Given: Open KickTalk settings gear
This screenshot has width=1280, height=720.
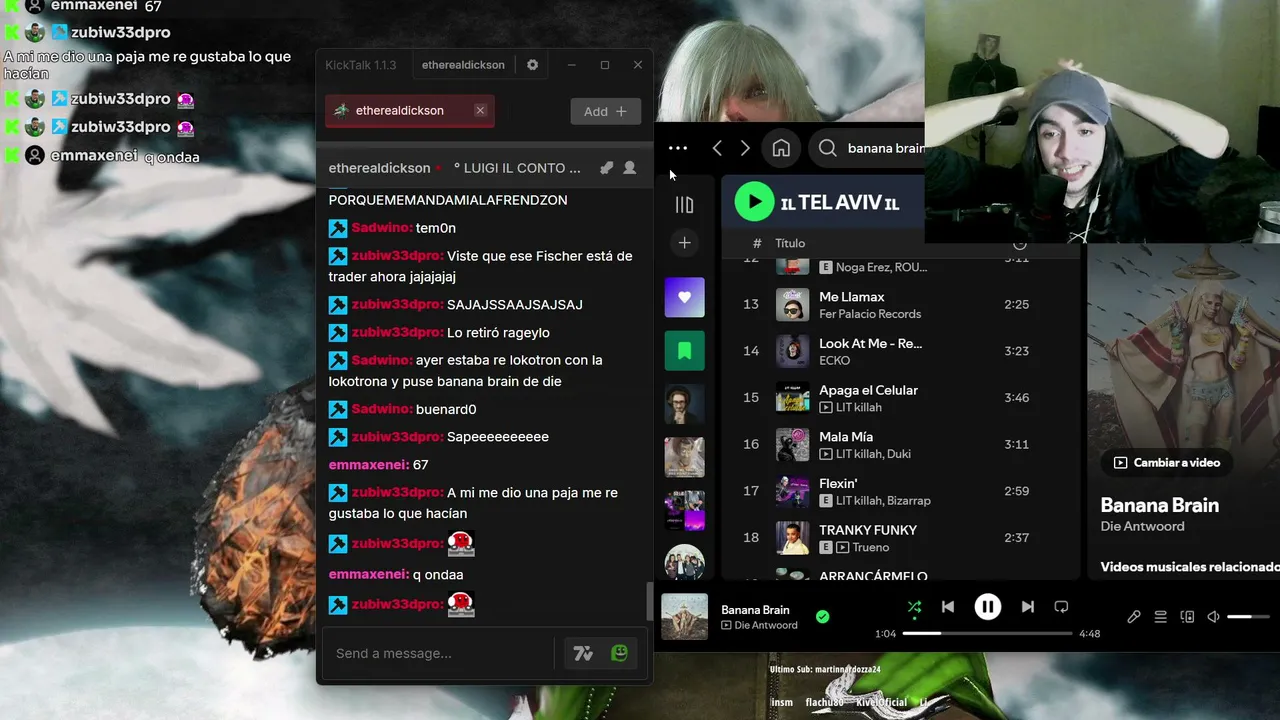Looking at the screenshot, I should pos(532,65).
